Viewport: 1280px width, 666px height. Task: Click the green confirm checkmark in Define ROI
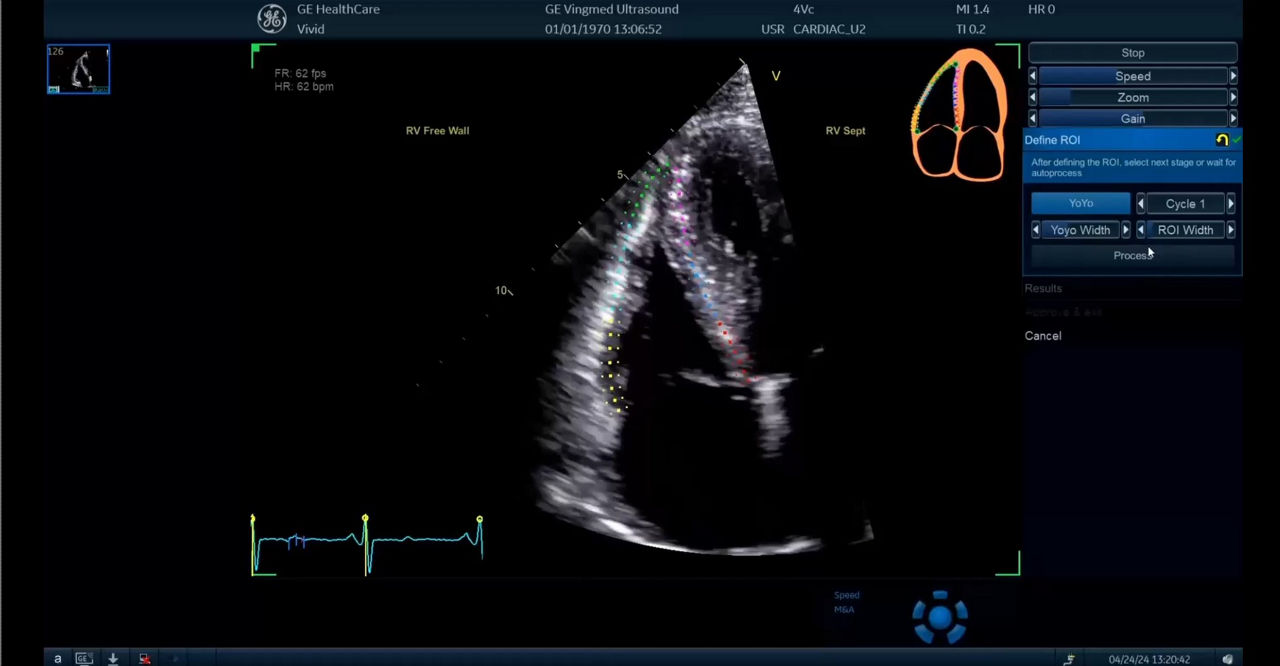(x=1236, y=140)
